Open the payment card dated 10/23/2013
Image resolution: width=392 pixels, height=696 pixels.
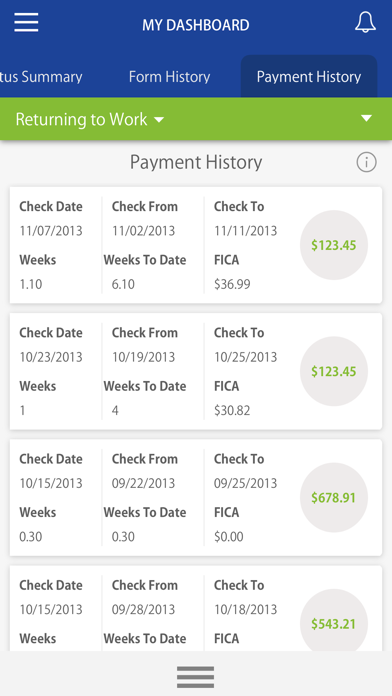196,371
